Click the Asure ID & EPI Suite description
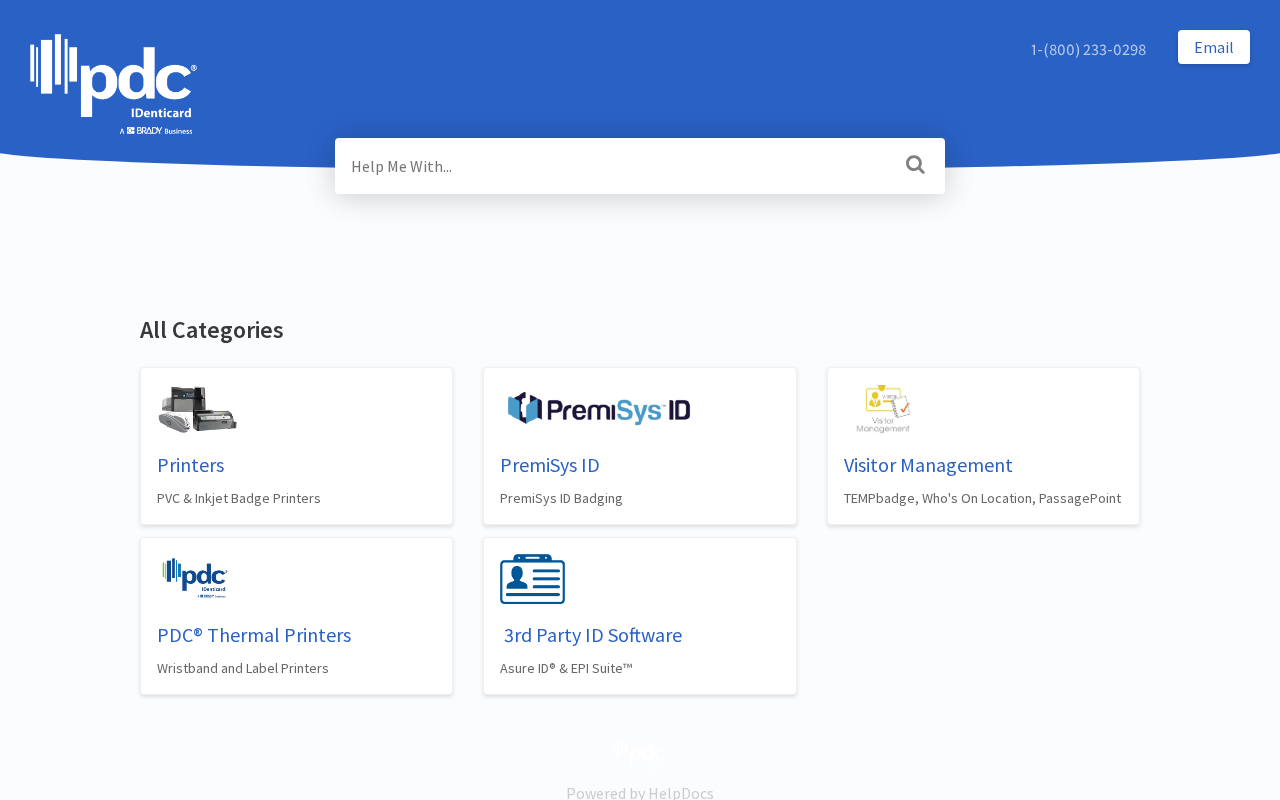The image size is (1280, 800). coord(567,668)
